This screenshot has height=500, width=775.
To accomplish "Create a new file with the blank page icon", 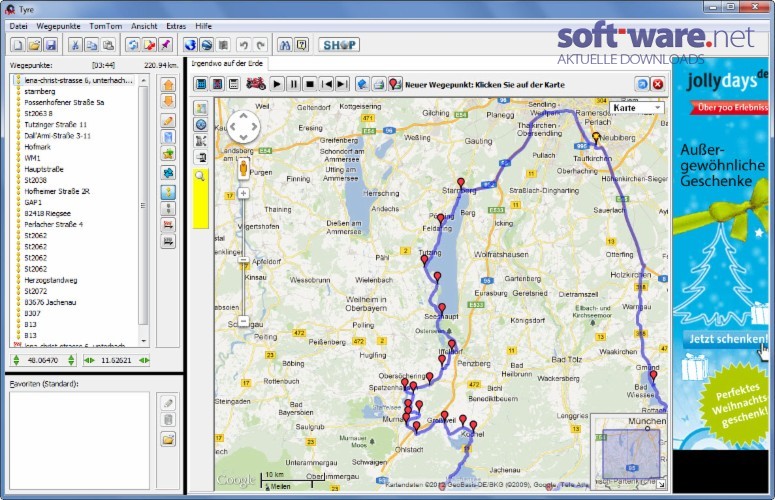I will [x=18, y=45].
